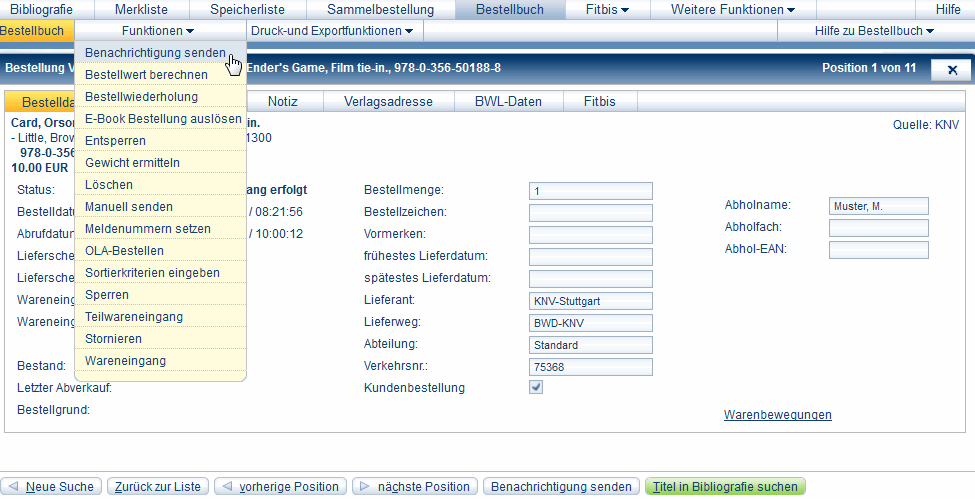Click the Bestellmenge input field
Screen dimensions: 975x499
point(590,191)
